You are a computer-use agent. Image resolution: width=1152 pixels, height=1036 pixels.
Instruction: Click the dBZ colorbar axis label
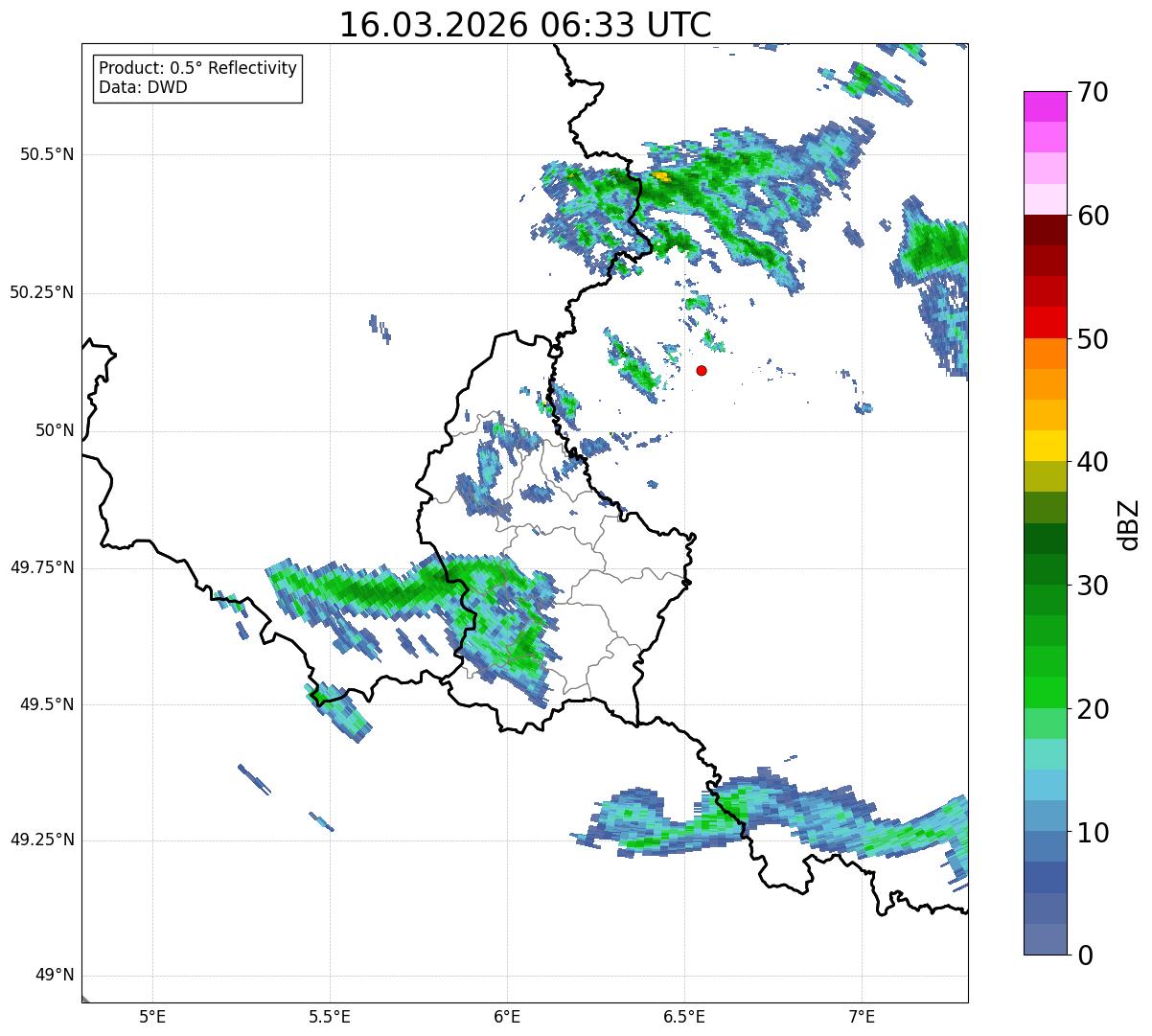(x=1129, y=523)
